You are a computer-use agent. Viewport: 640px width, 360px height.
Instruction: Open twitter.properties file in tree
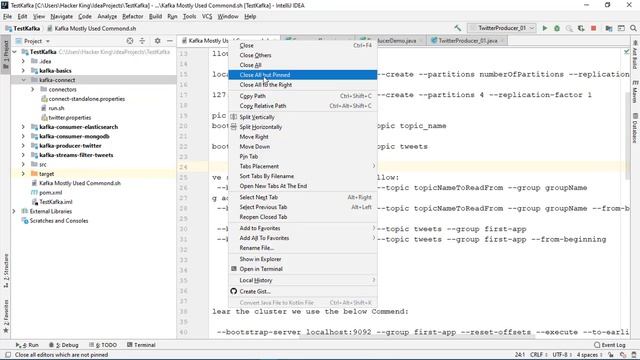coord(69,118)
